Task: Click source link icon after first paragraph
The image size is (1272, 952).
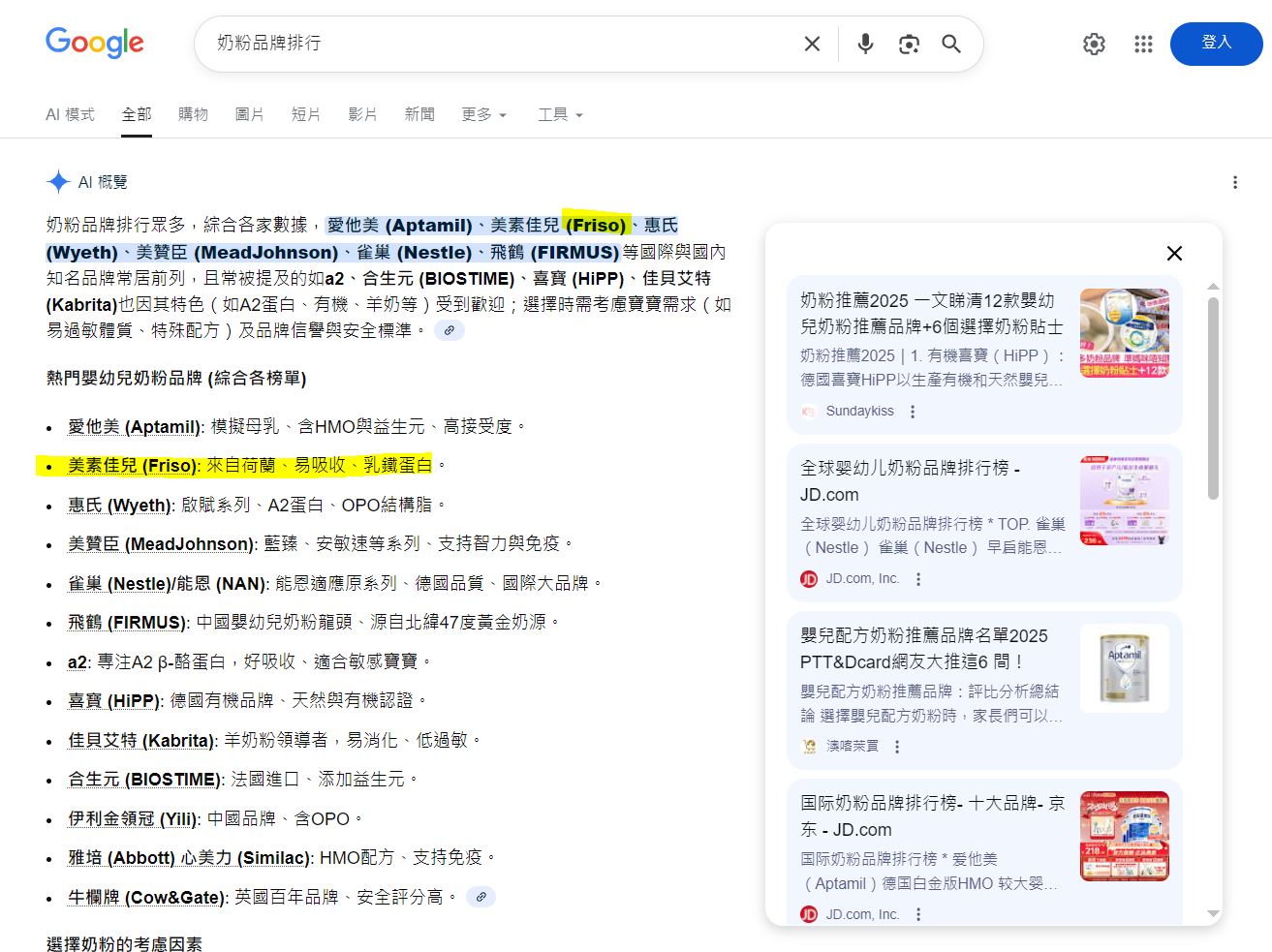Action: (x=449, y=330)
